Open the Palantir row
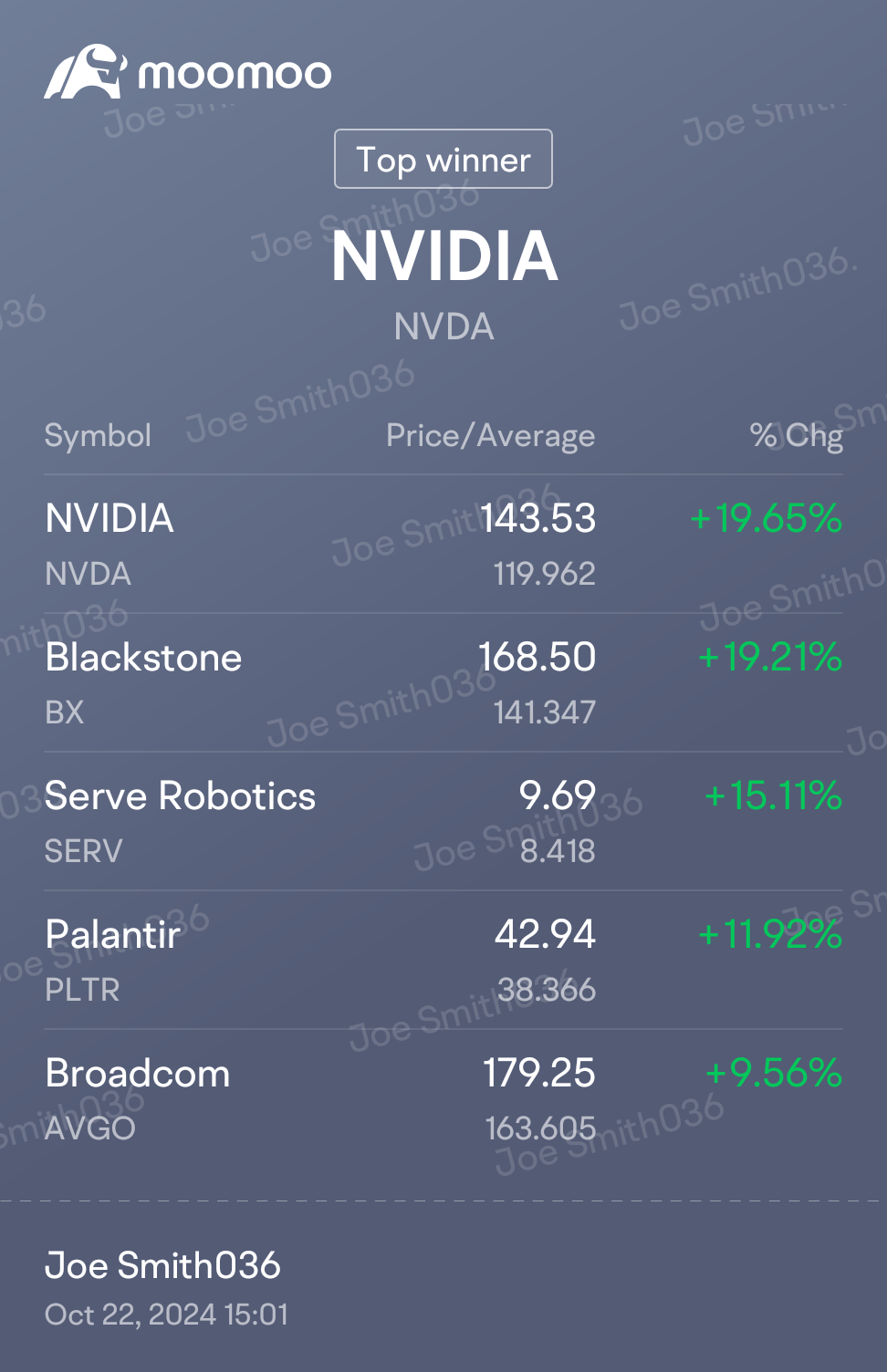 click(443, 961)
